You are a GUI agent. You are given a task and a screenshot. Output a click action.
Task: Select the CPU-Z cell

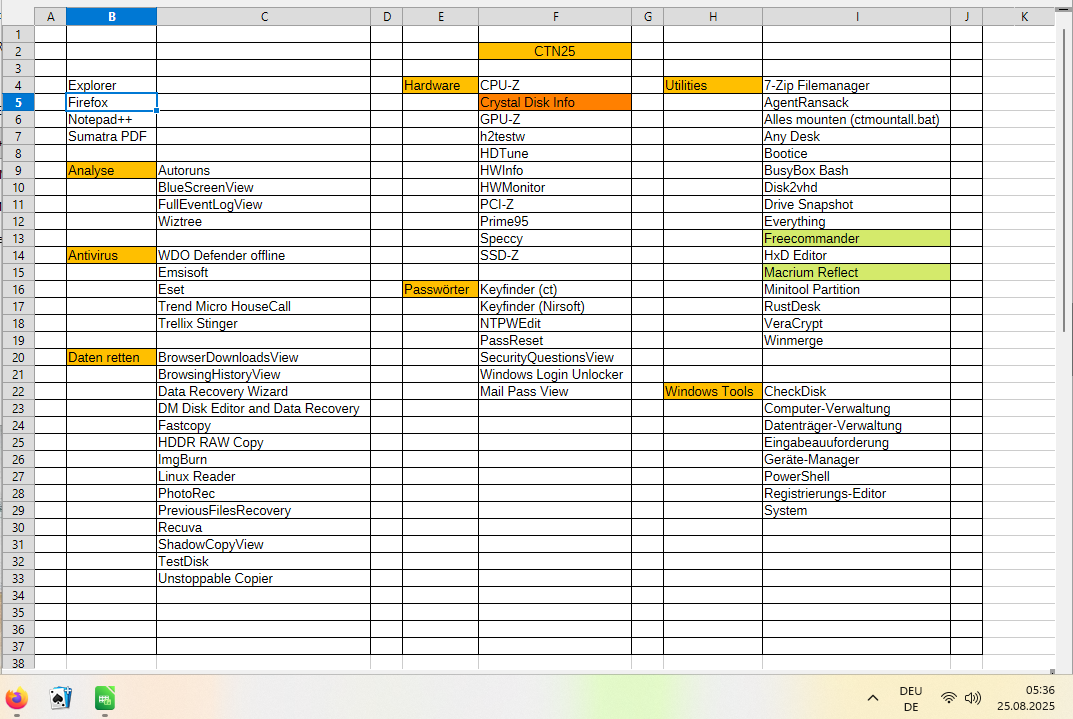coord(555,86)
